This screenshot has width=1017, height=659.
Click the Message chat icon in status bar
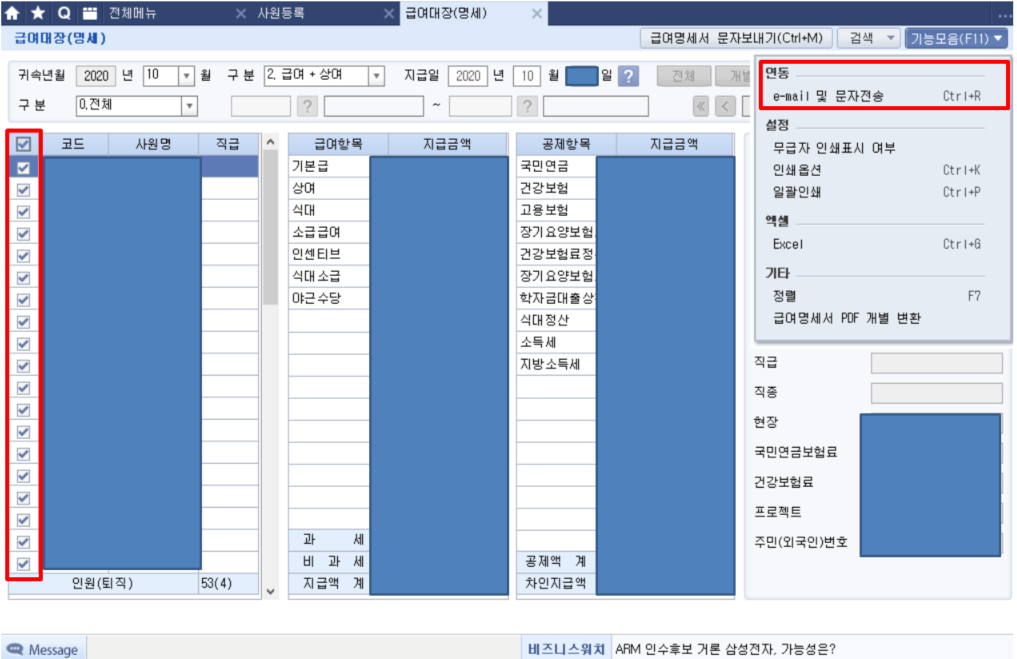(14, 648)
